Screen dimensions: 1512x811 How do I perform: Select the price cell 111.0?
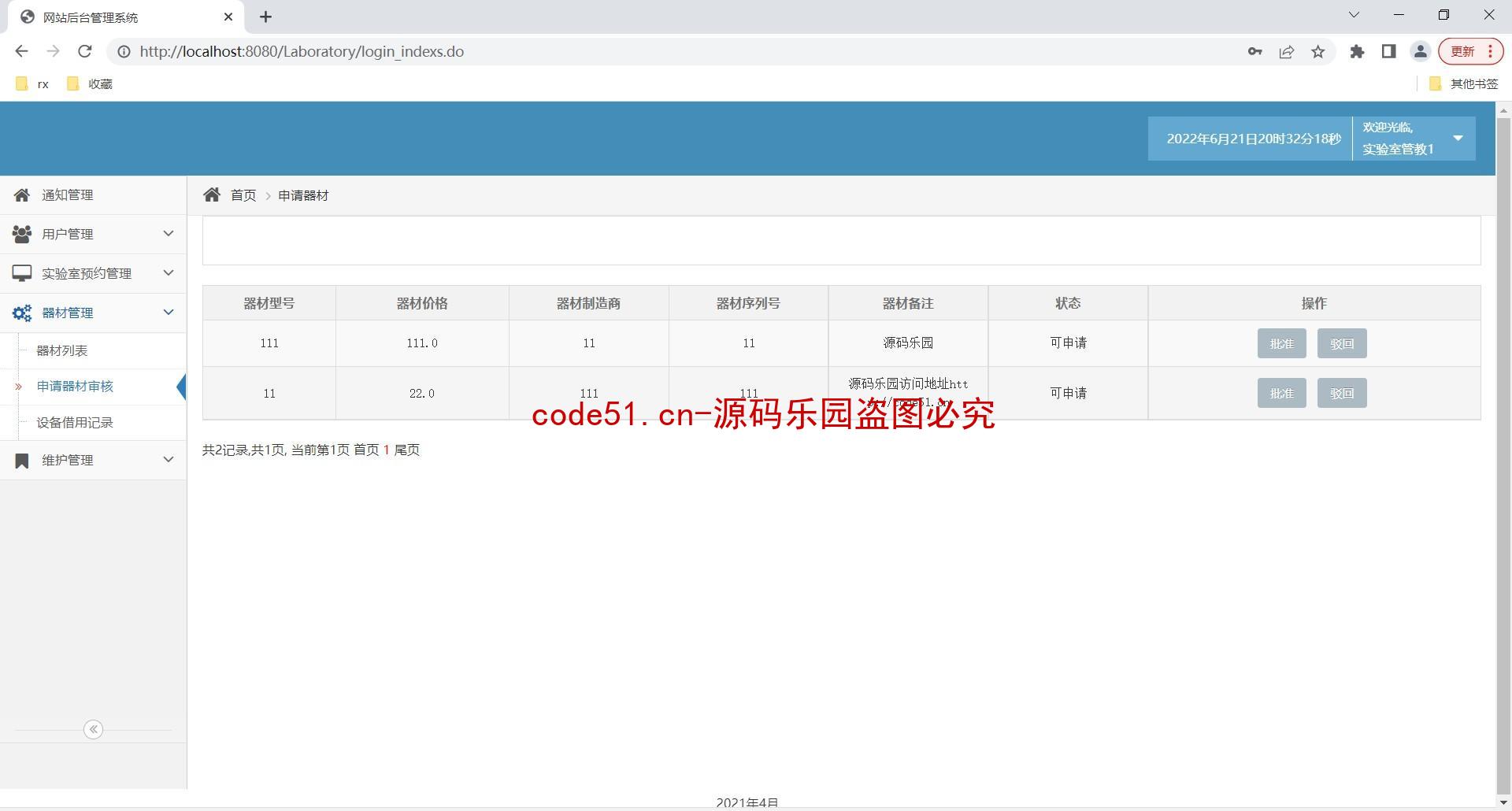coord(422,343)
